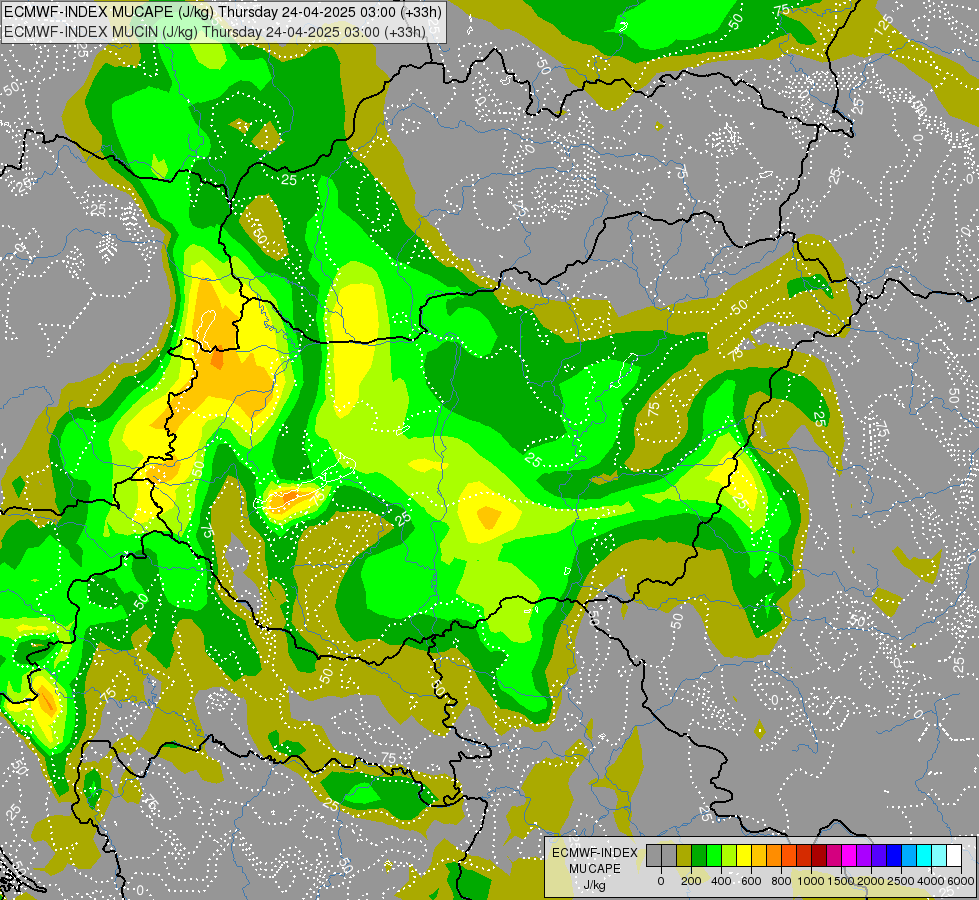Click the legend's ECMWF-INDEX label

tap(595, 853)
